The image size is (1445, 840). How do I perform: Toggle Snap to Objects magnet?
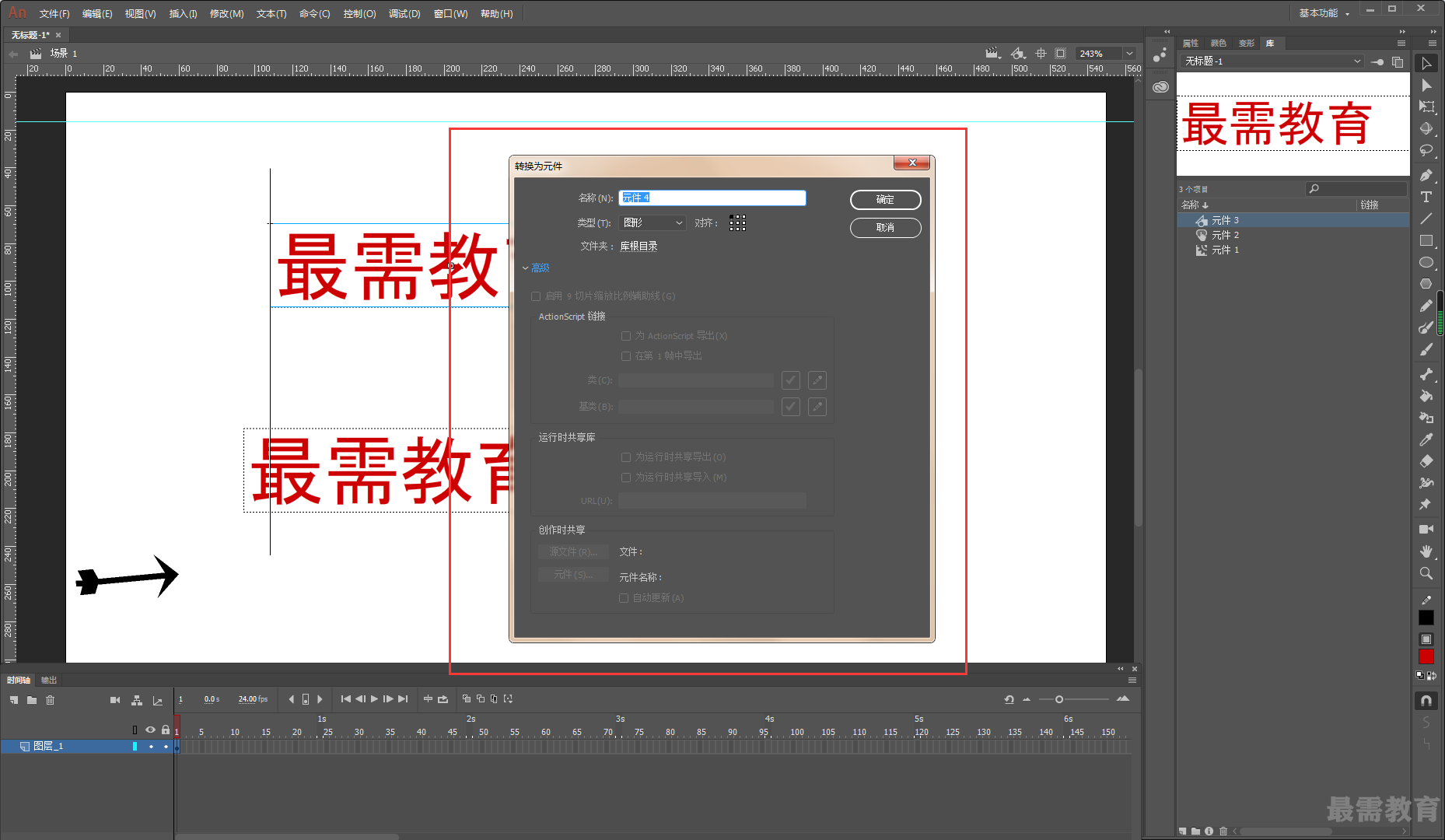pyautogui.click(x=1426, y=701)
